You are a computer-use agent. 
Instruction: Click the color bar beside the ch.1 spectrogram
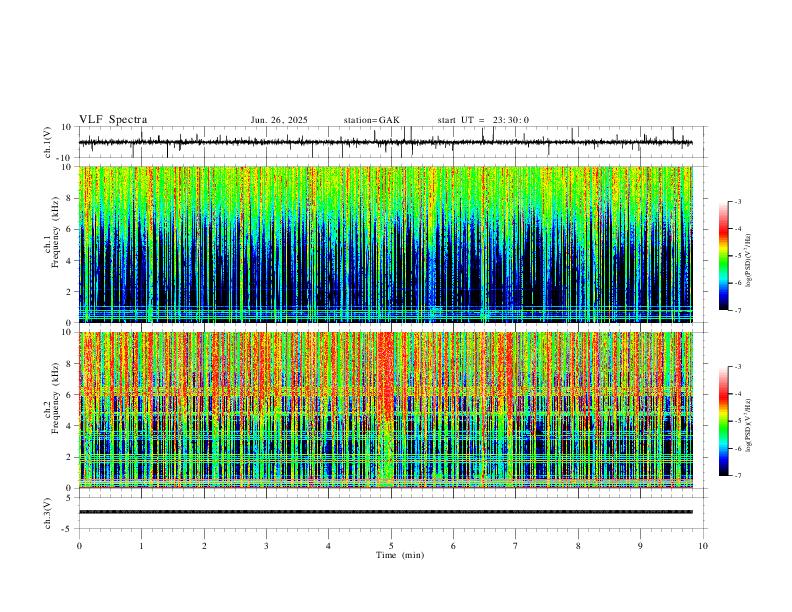pyautogui.click(x=723, y=256)
